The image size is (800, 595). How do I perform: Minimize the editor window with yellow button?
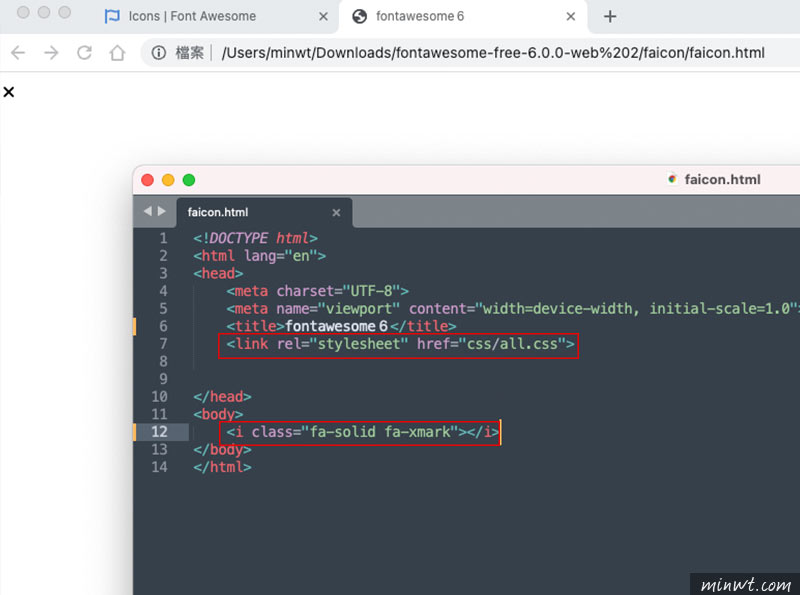168,180
